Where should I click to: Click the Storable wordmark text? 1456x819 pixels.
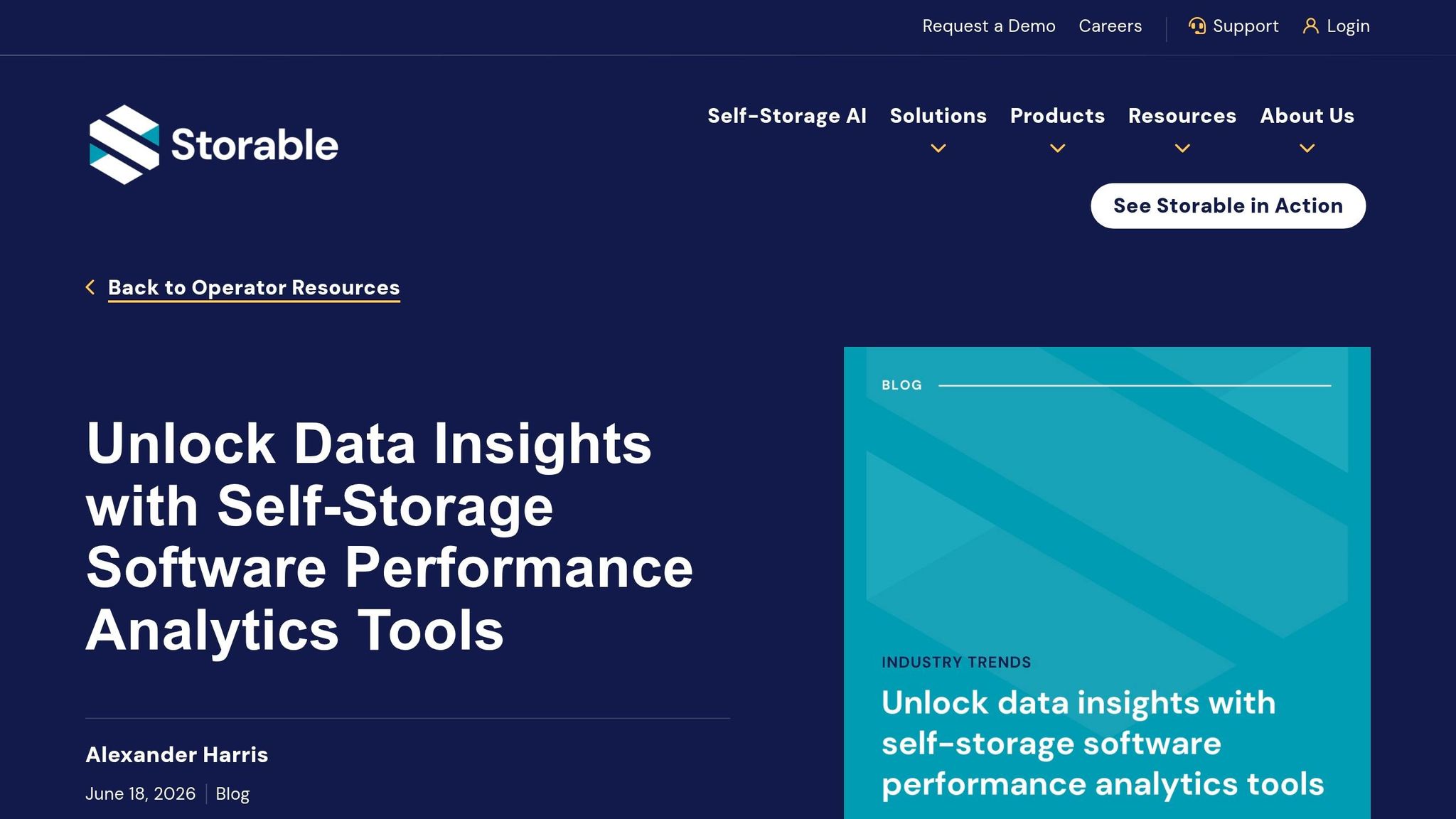coord(255,145)
